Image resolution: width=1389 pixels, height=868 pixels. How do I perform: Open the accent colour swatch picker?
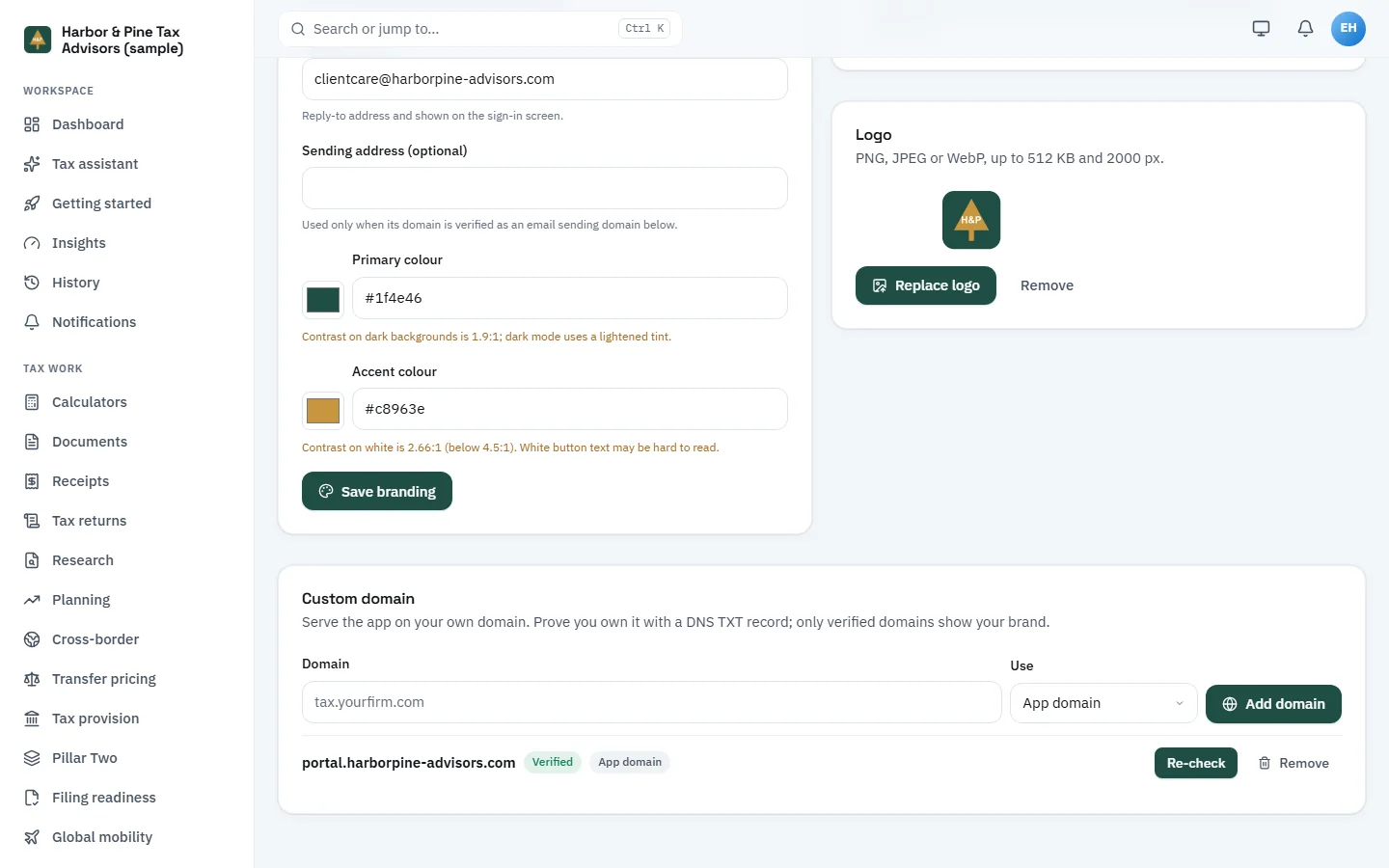click(x=323, y=411)
